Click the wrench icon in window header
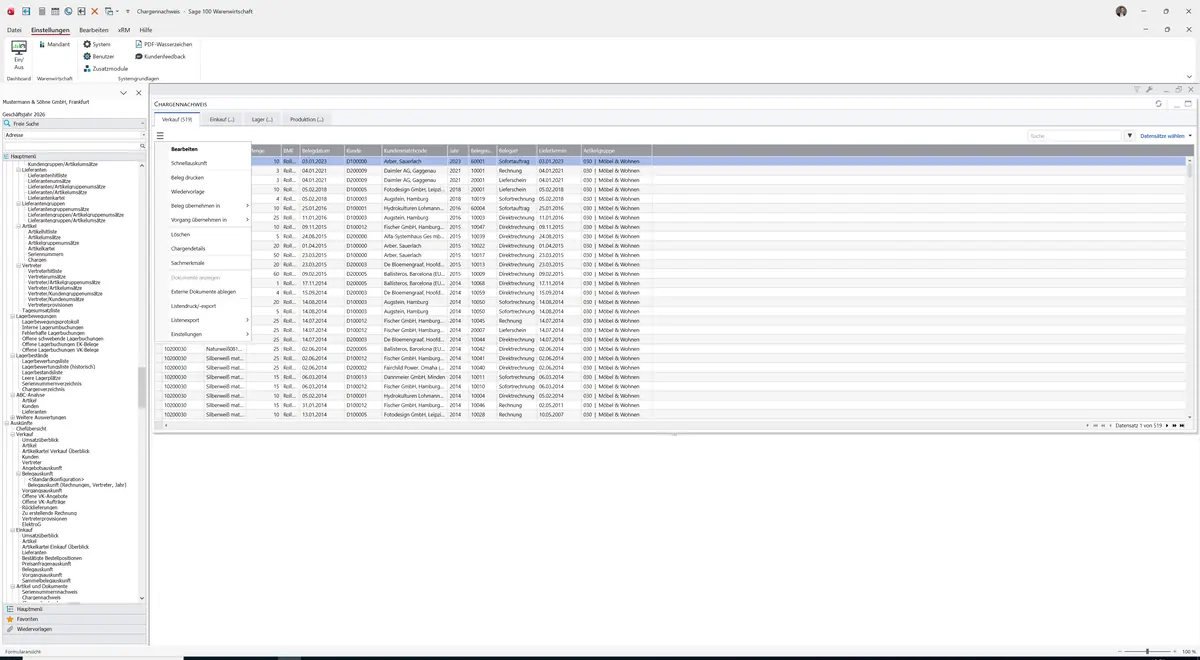 click(x=1149, y=89)
